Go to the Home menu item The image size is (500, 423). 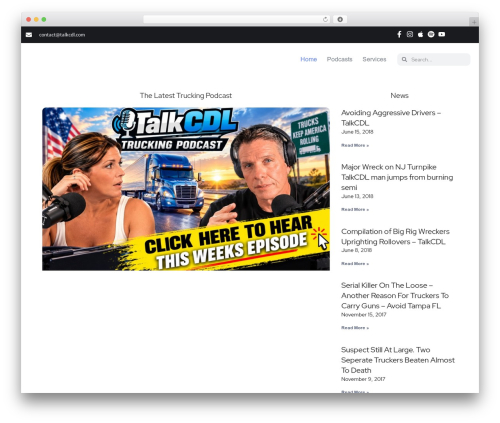(x=309, y=59)
